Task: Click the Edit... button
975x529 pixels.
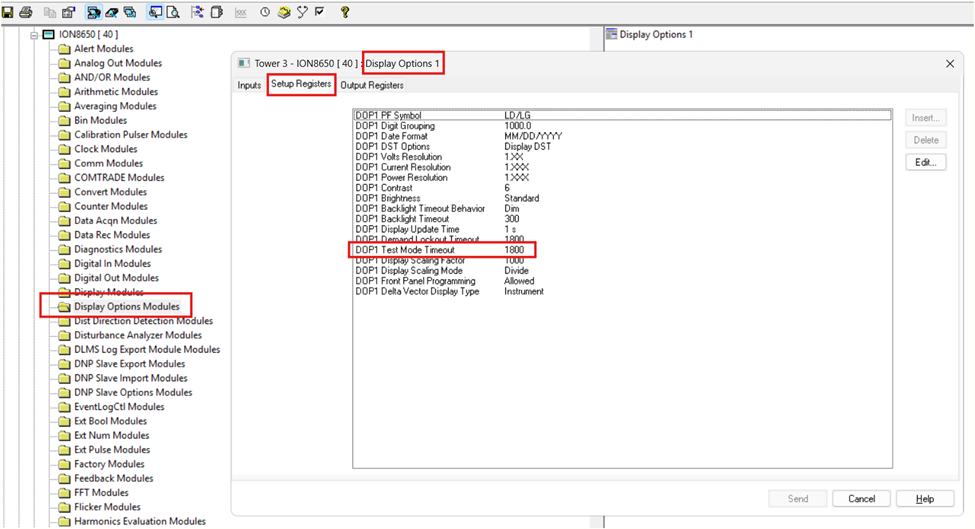Action: [926, 162]
